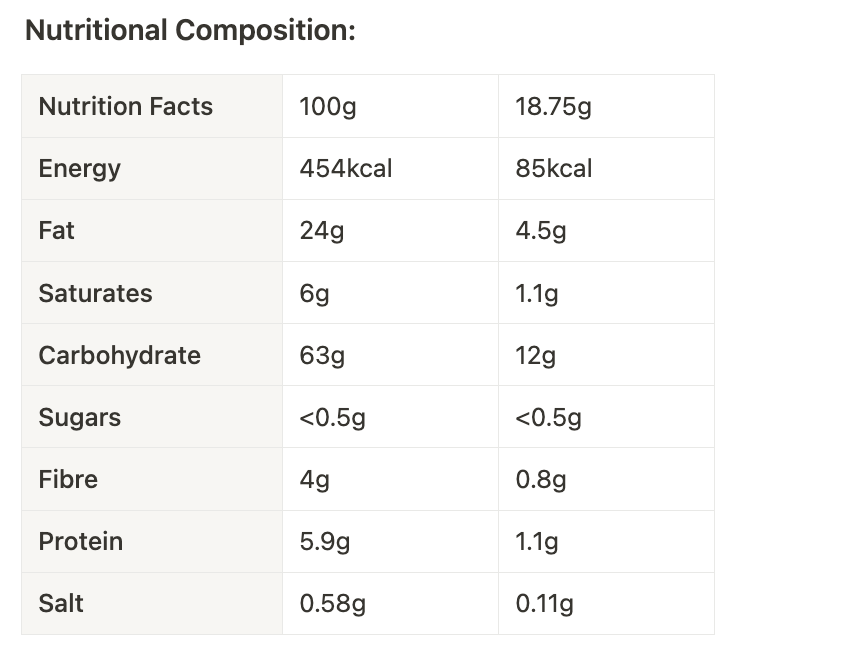The width and height of the screenshot is (850, 658).
Task: Click the 85kcal energy cell
Action: point(606,169)
